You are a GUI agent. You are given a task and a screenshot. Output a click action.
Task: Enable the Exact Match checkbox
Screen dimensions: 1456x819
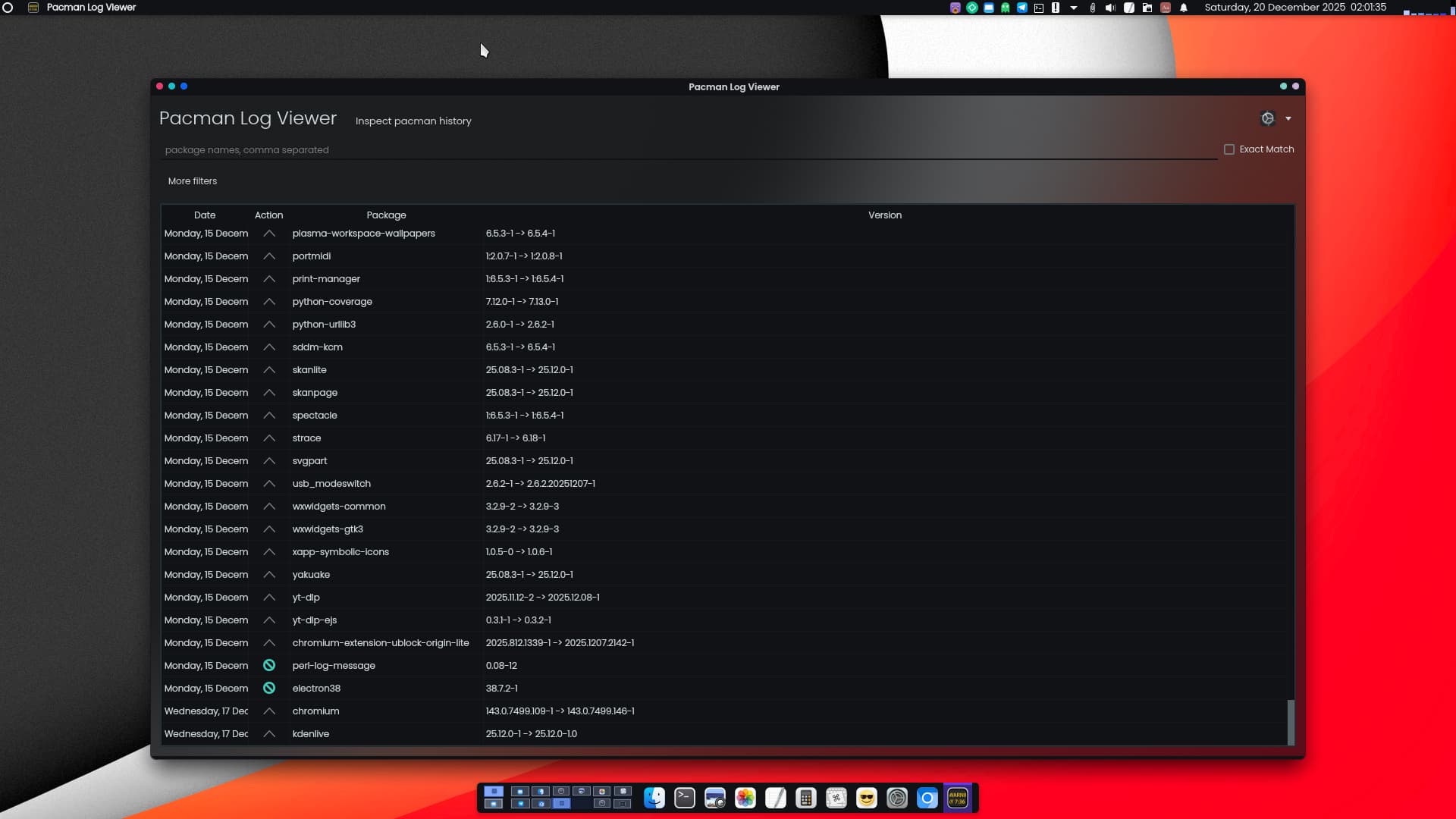(x=1229, y=149)
